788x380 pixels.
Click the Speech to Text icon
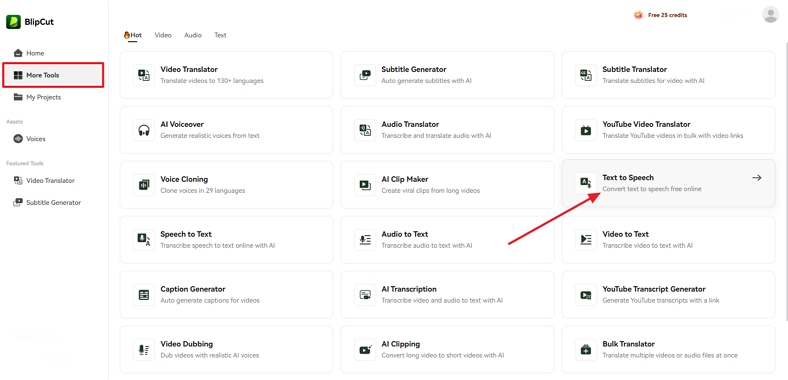coord(144,239)
